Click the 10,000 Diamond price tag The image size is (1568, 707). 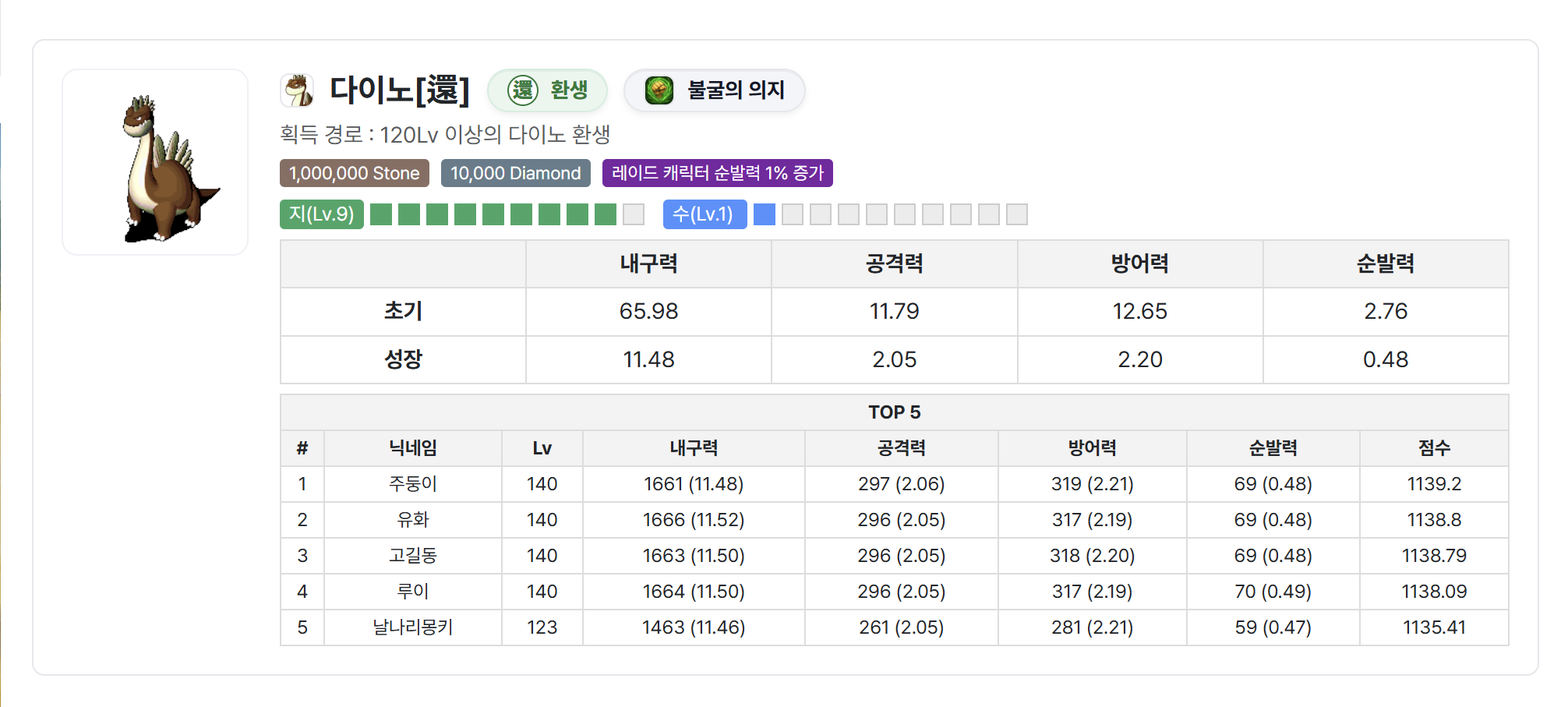pyautogui.click(x=515, y=173)
